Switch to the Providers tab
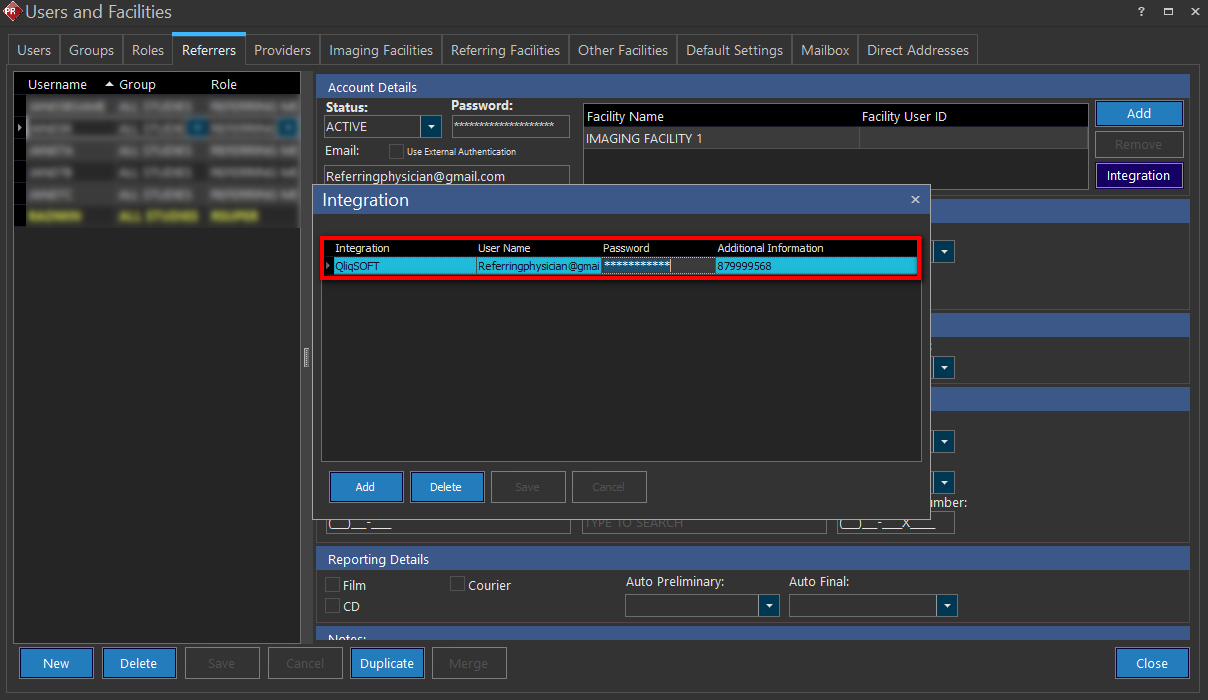1208x700 pixels. [x=282, y=50]
